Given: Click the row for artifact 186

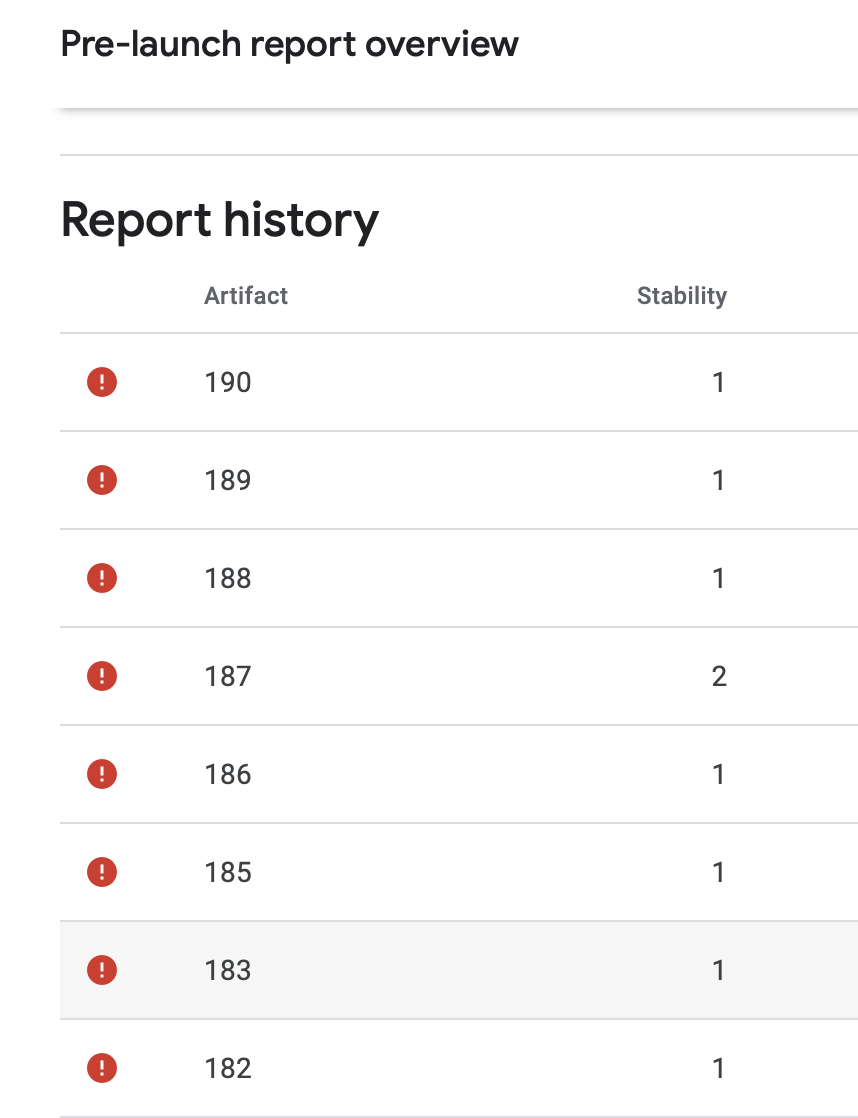Looking at the screenshot, I should click(x=400, y=774).
